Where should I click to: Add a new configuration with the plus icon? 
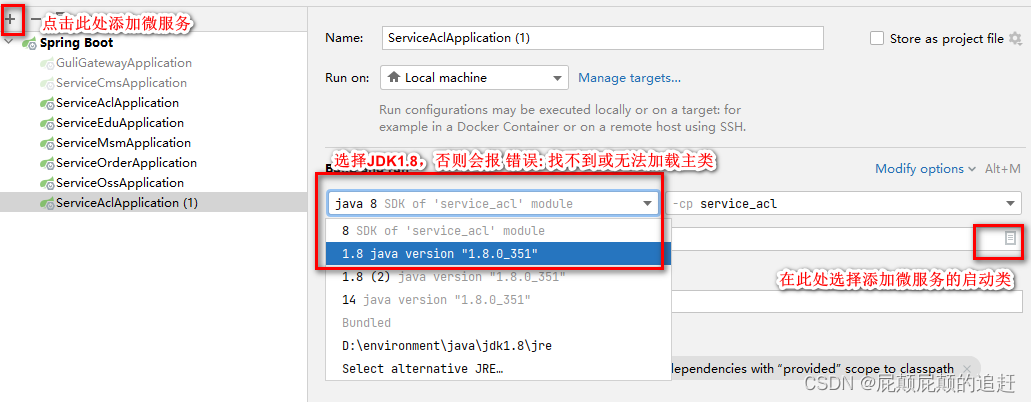pos(10,19)
